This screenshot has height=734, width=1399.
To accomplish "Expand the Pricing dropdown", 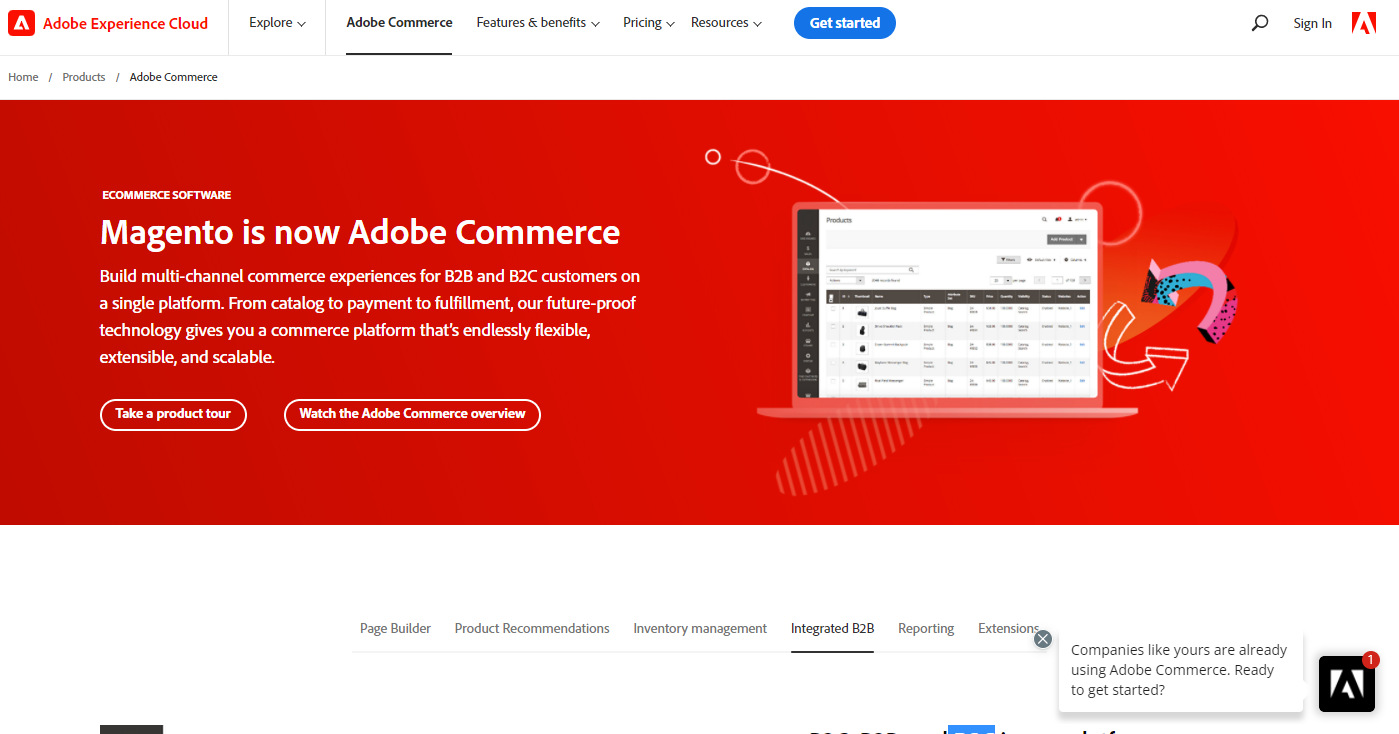I will click(649, 23).
